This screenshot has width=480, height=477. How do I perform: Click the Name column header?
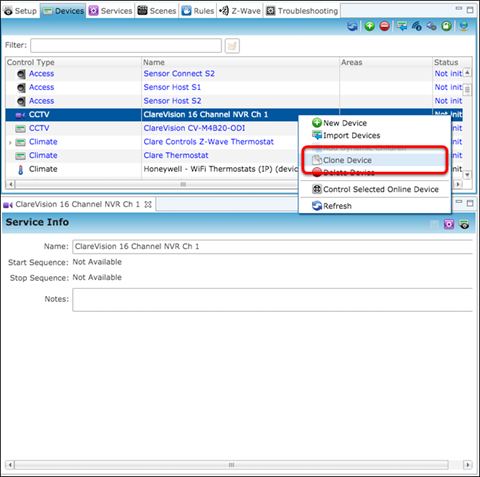[240, 62]
